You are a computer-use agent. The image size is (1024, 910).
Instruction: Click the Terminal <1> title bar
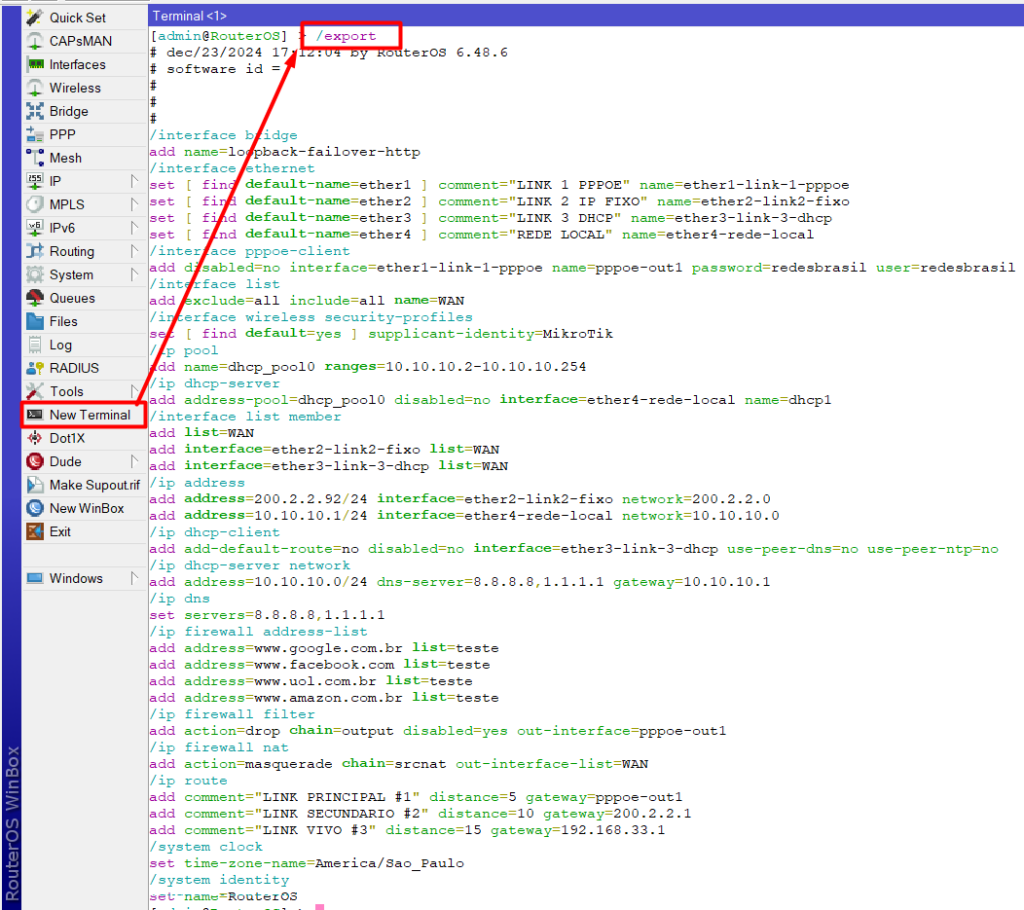[586, 16]
